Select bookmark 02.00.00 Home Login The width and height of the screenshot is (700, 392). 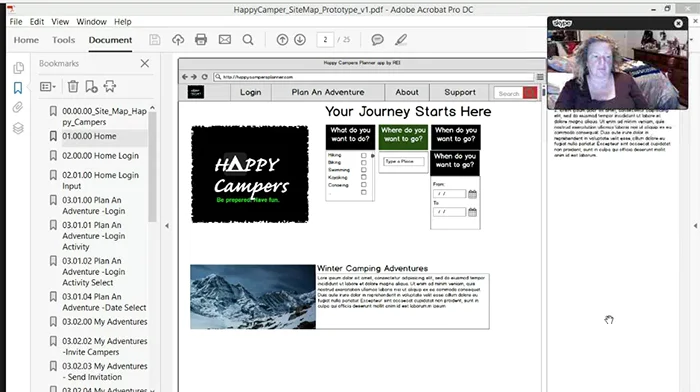coord(100,156)
